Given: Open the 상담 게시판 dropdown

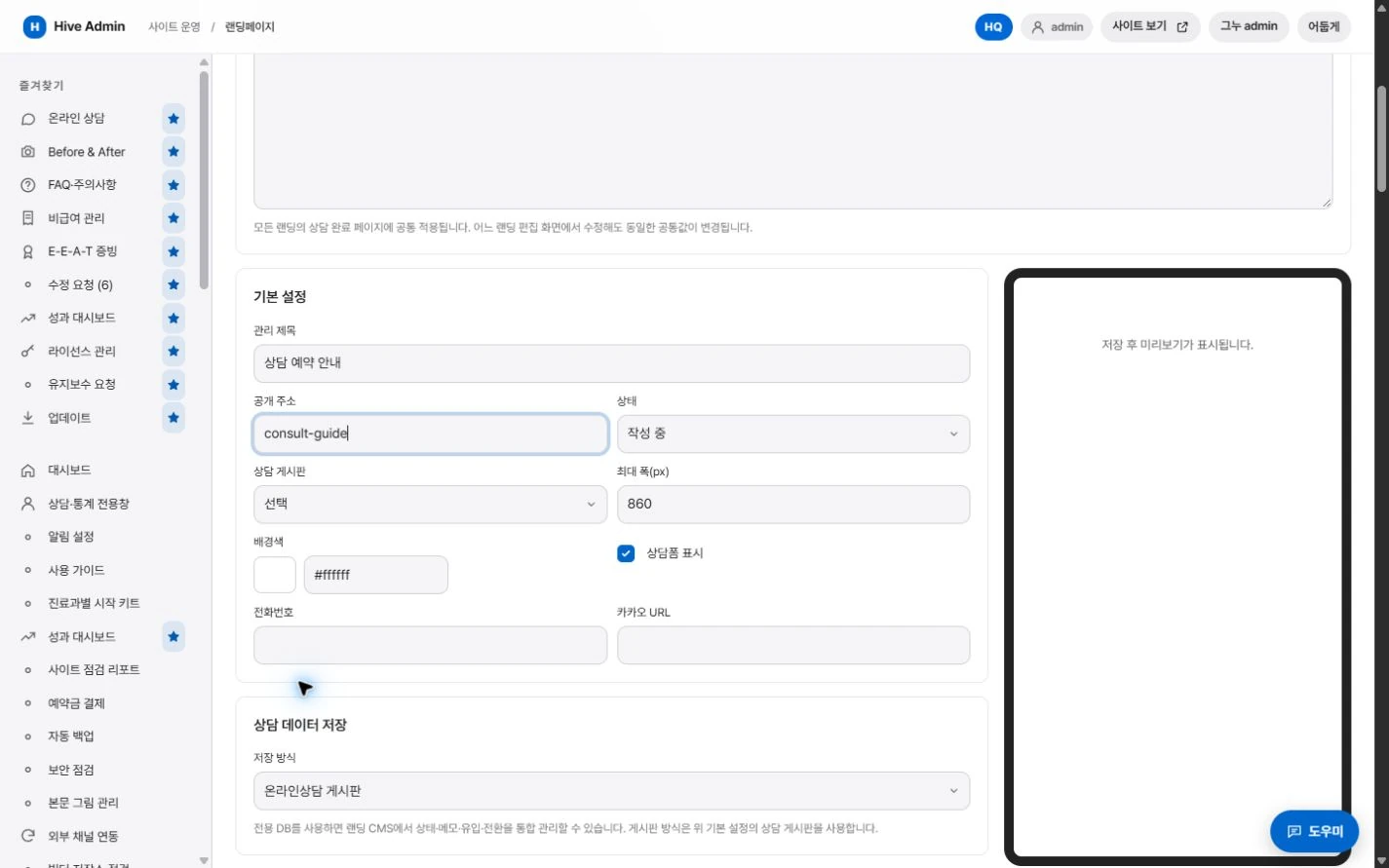Looking at the screenshot, I should point(430,505).
